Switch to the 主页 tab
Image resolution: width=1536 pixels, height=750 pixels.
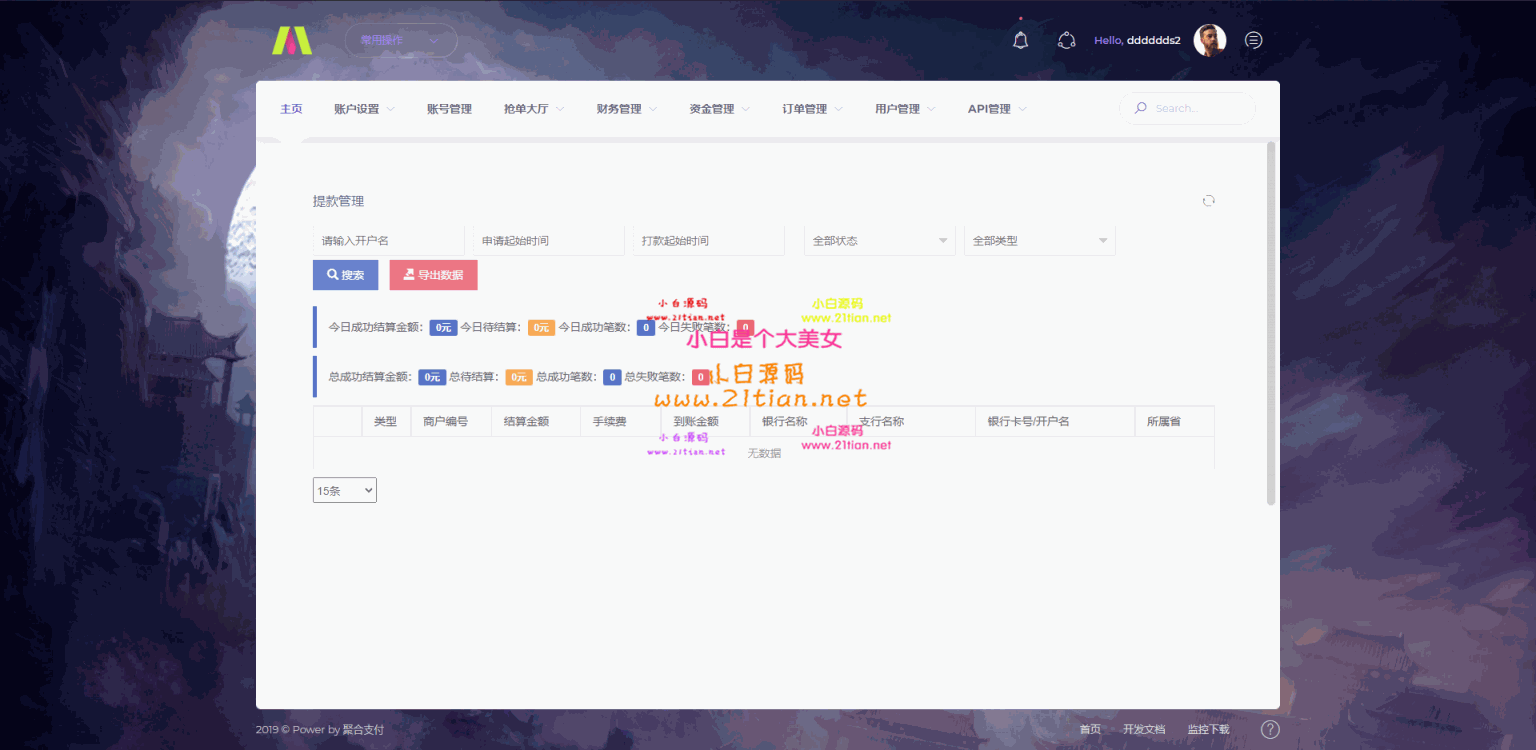pyautogui.click(x=291, y=109)
